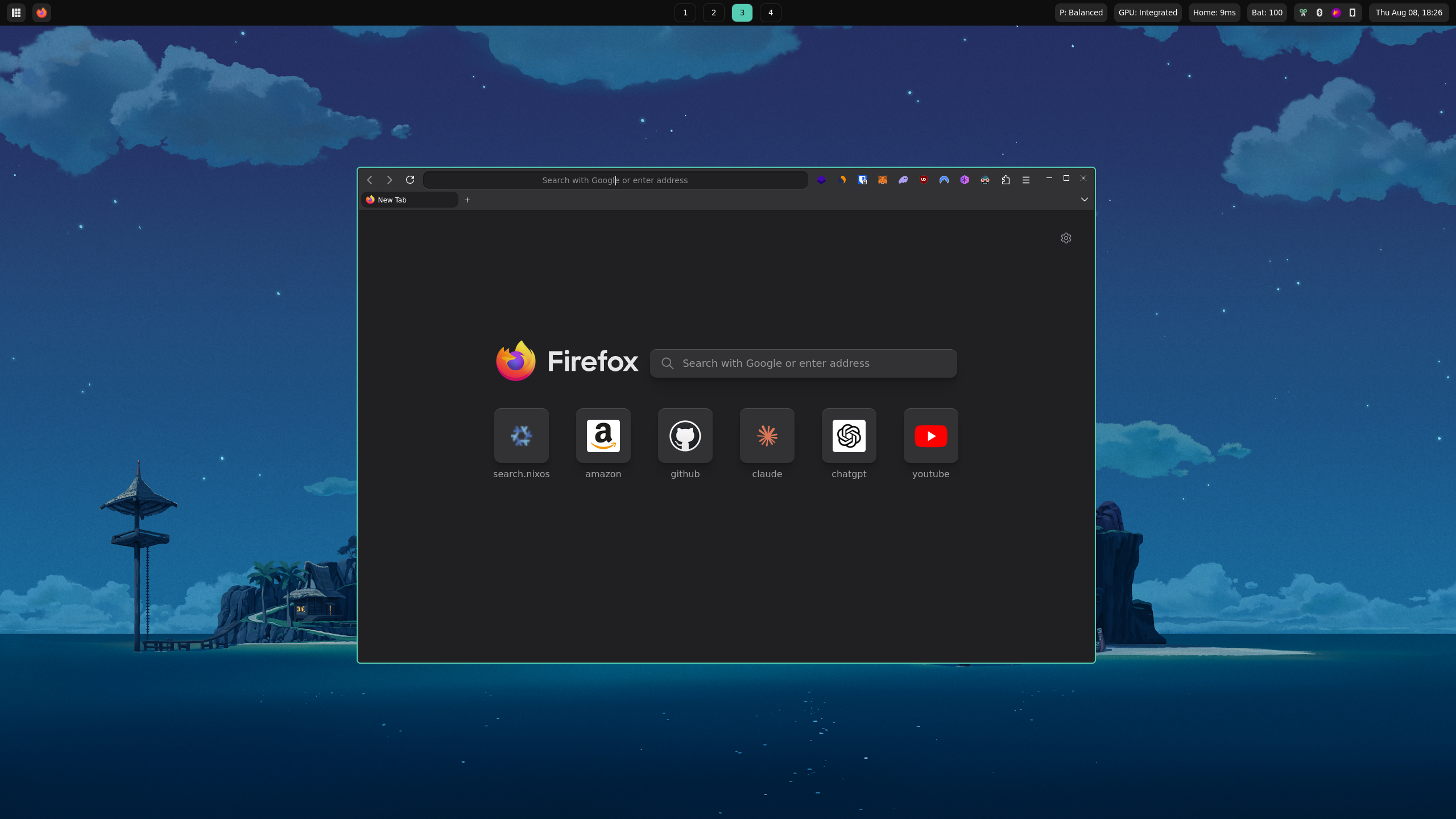Open the youtube shortcut tile
Screen dimensions: 1456x819
(930, 436)
